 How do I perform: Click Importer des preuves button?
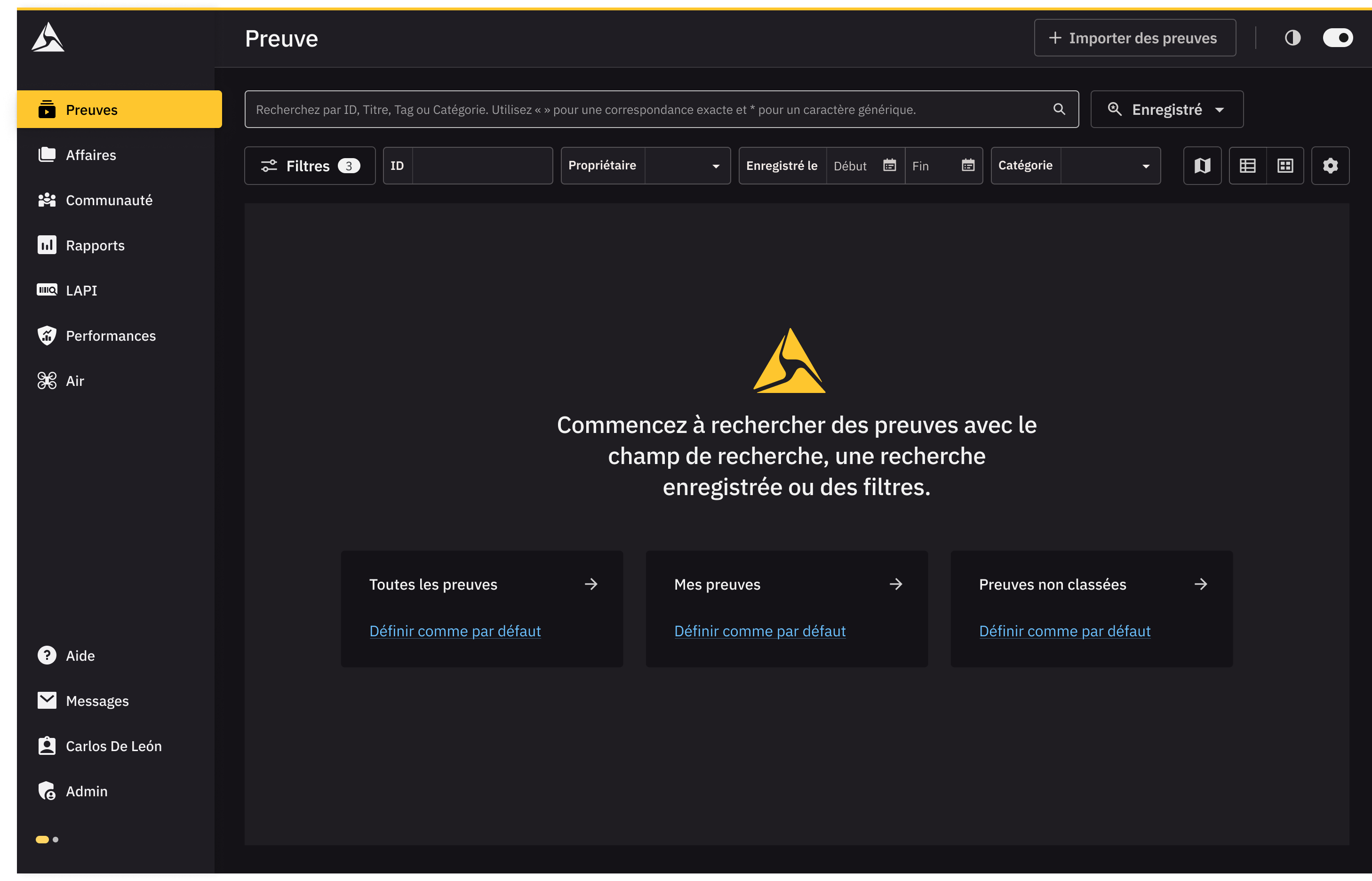tap(1135, 38)
